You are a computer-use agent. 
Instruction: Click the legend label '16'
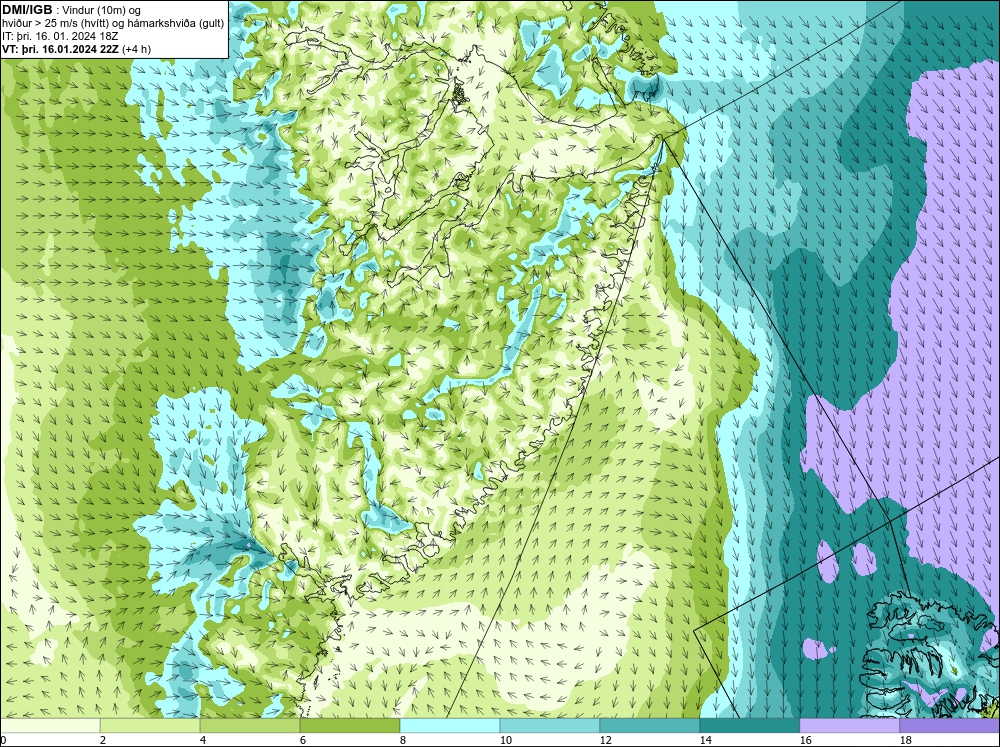point(805,740)
